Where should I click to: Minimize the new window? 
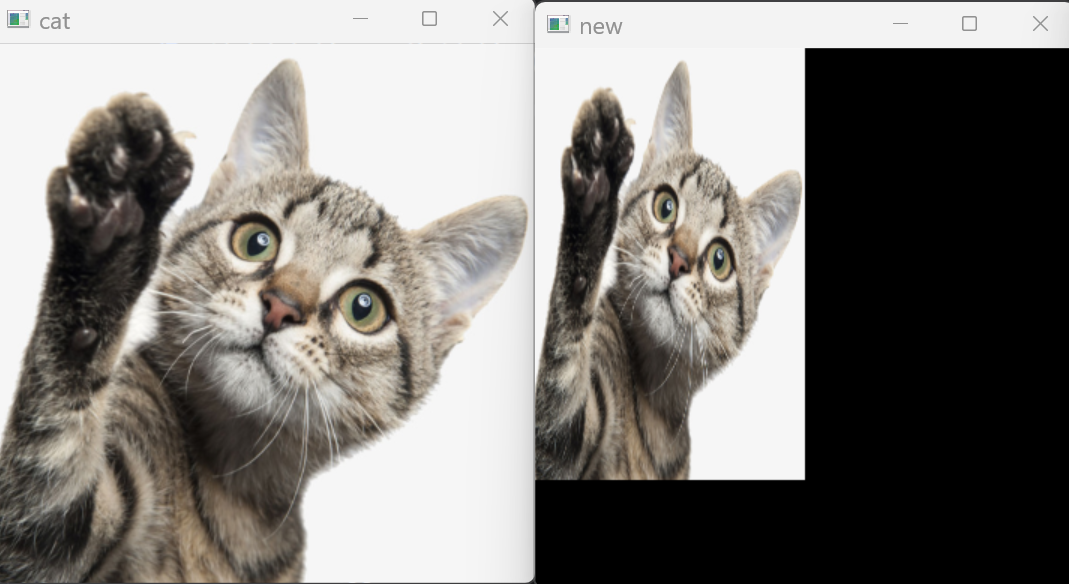tap(900, 24)
